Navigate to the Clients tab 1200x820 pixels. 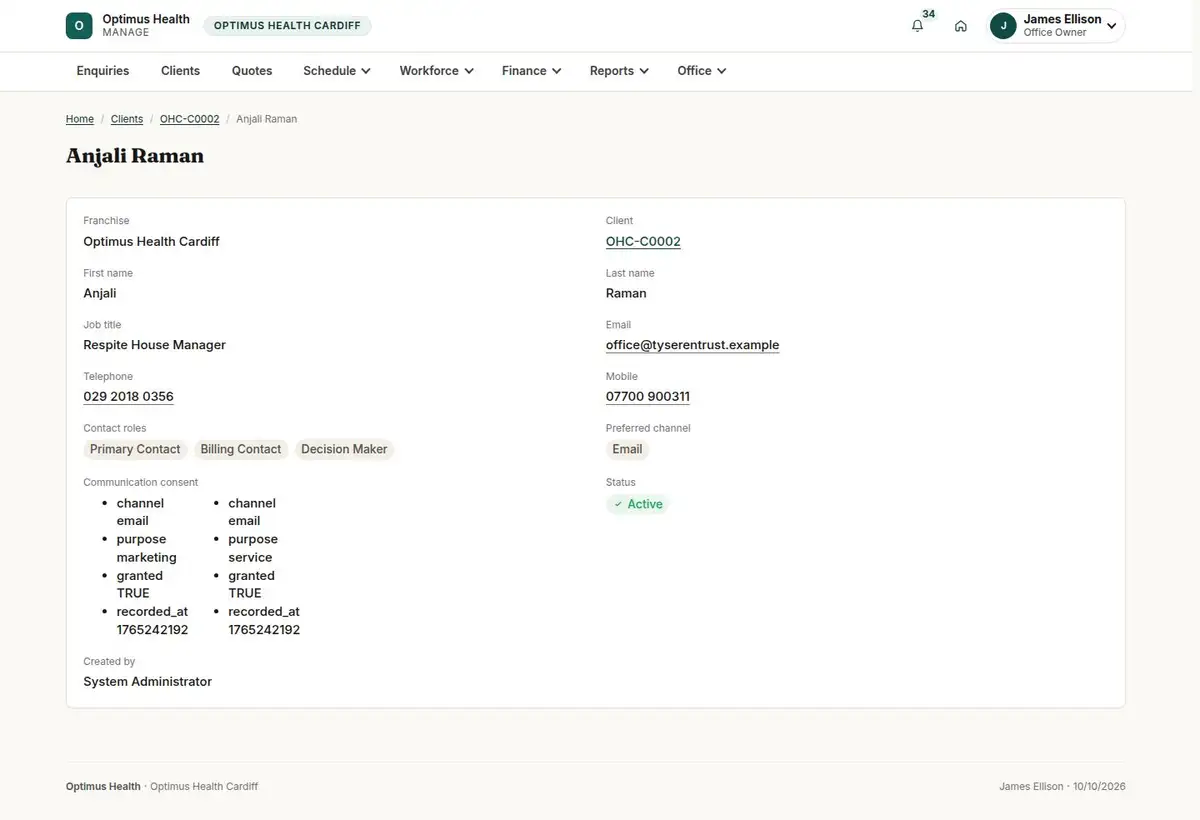click(180, 71)
